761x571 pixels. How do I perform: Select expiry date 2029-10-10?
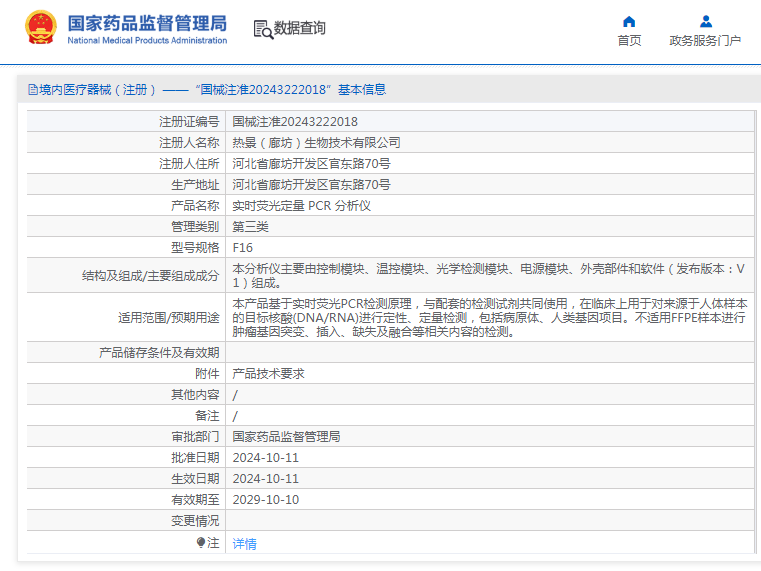coord(265,500)
